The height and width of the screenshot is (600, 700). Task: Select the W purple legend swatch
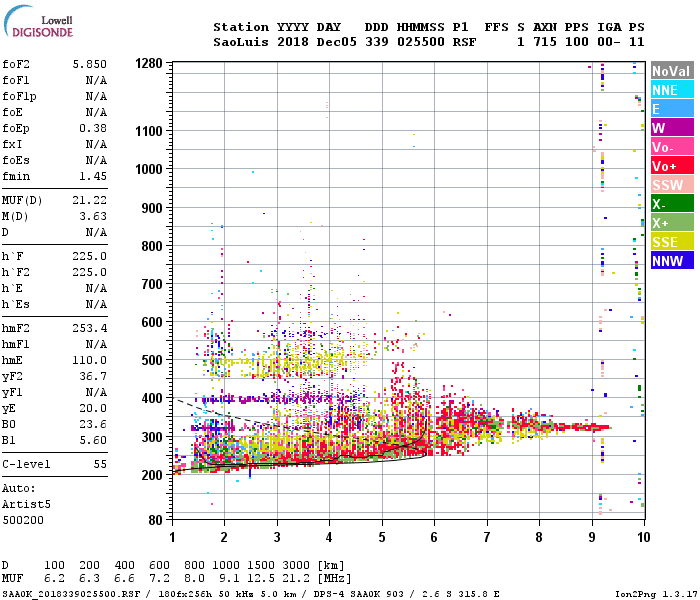click(672, 128)
